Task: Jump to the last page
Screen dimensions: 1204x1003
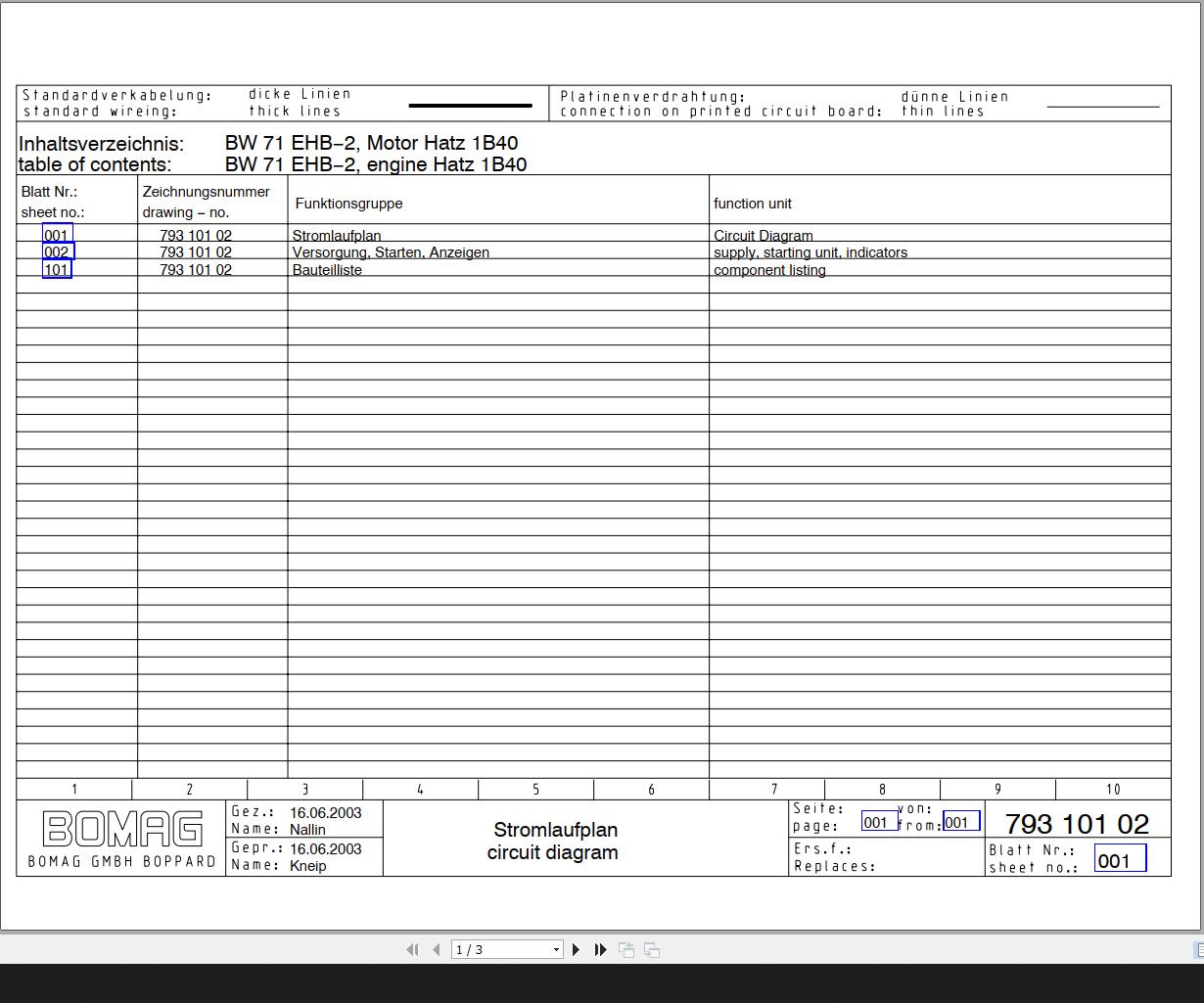Action: (600, 949)
